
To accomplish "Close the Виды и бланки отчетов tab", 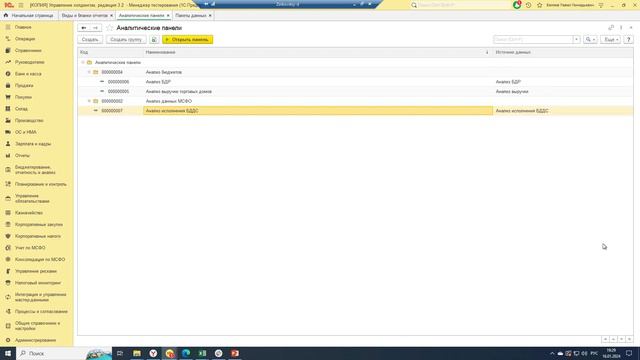I will [x=111, y=16].
